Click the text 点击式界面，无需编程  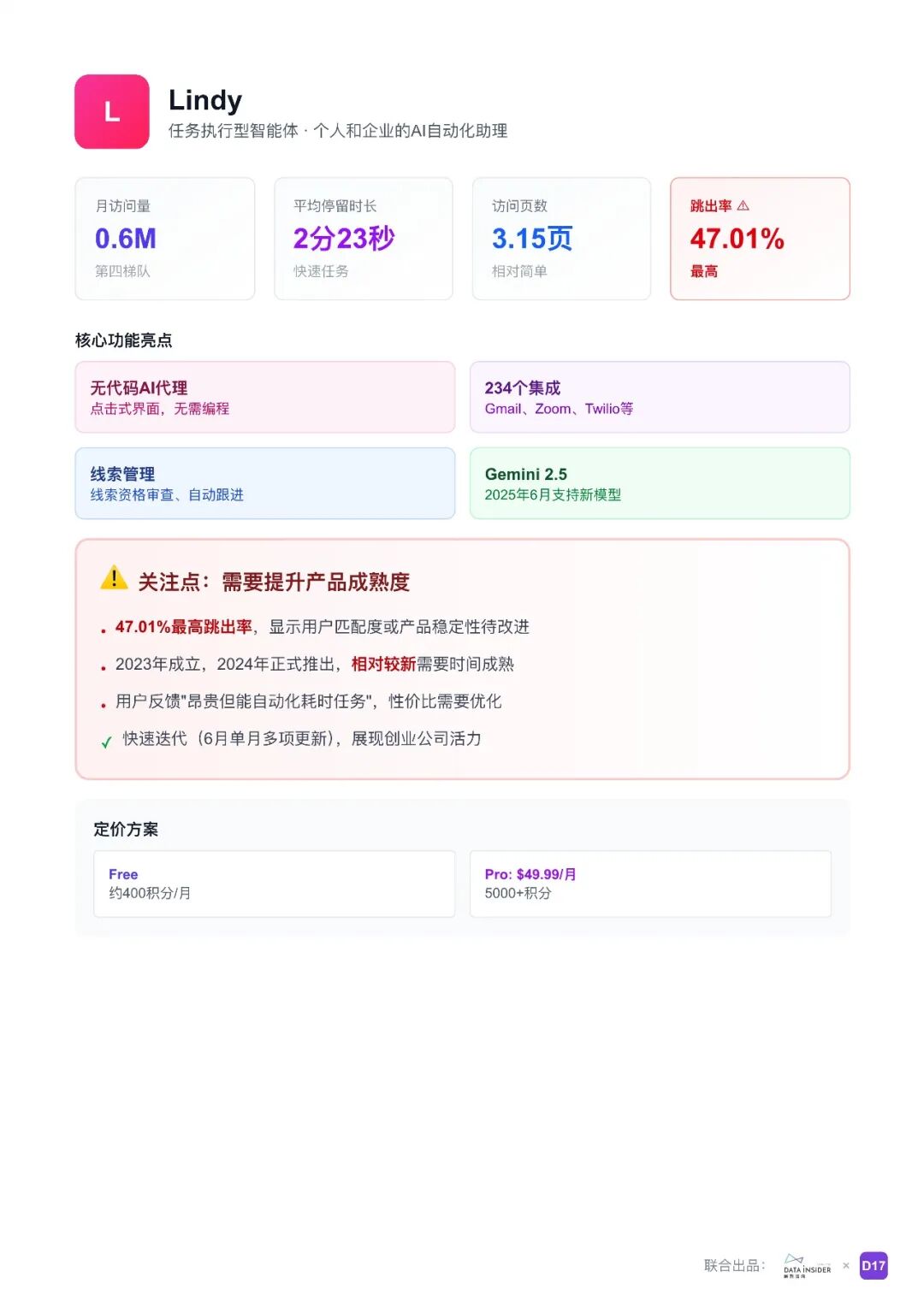(x=160, y=409)
